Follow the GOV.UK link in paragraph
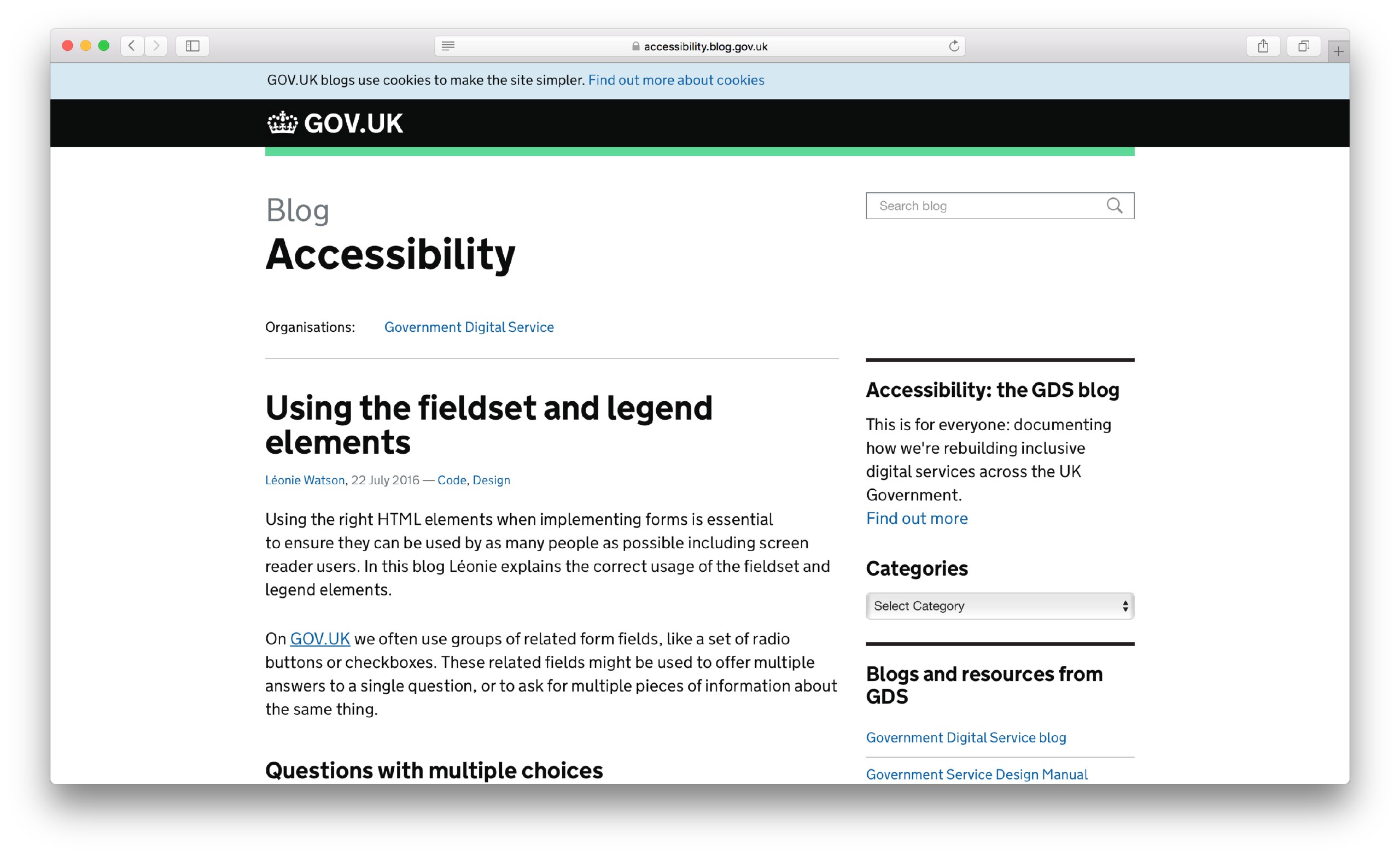 coord(320,638)
